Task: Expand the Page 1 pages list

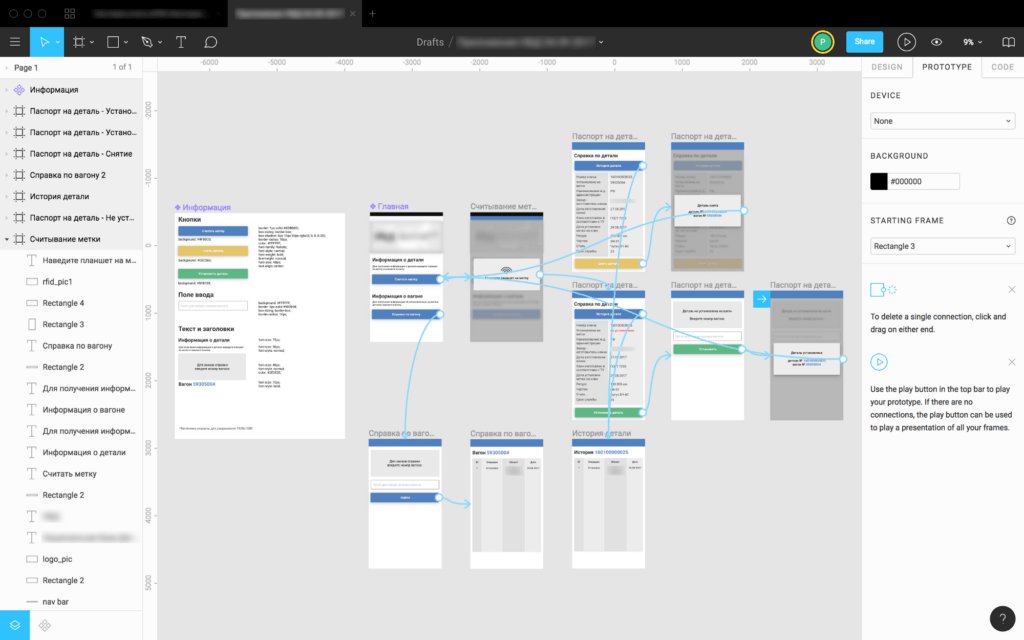Action: coord(7,67)
